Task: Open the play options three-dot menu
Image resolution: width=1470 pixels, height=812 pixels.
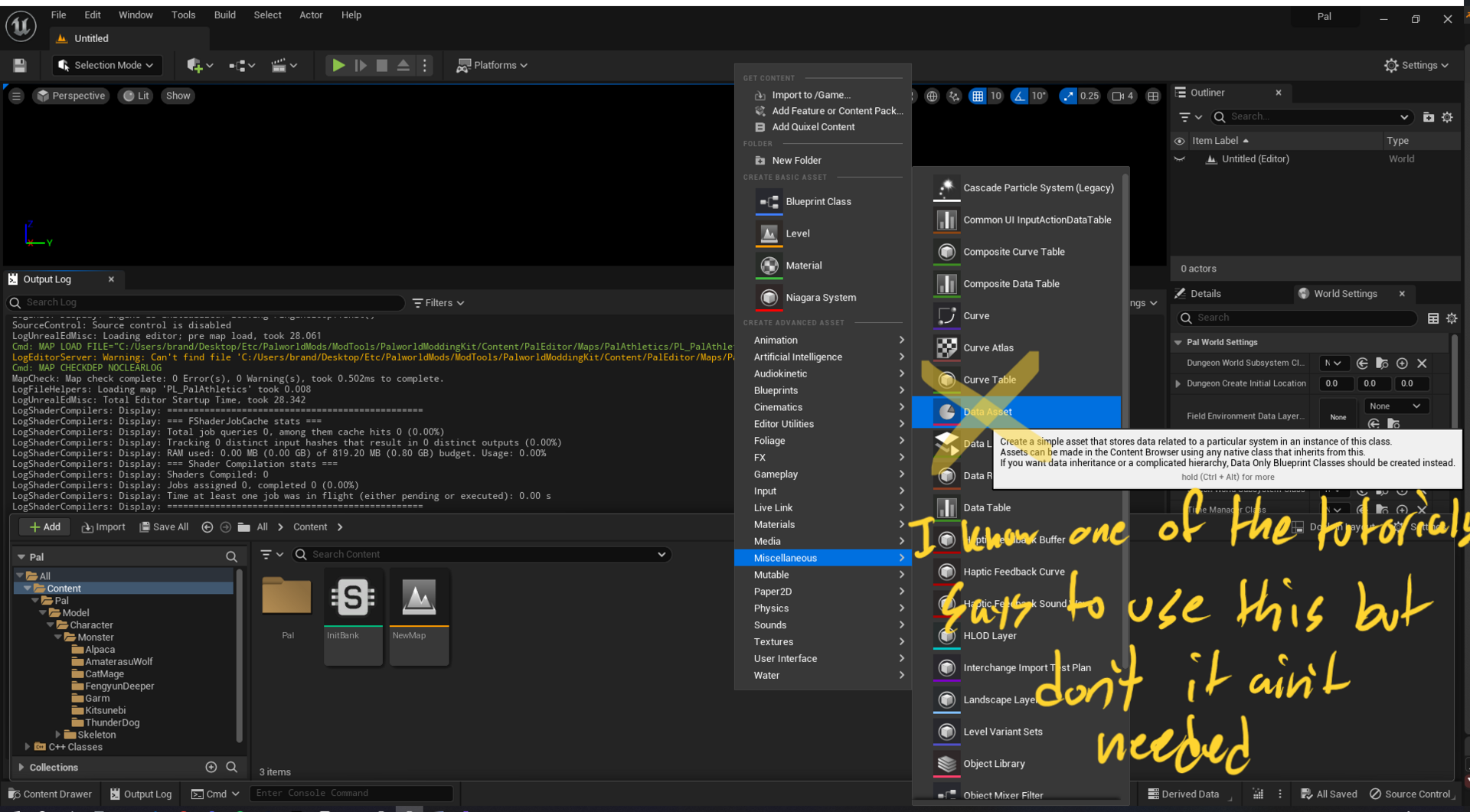Action: pos(425,66)
